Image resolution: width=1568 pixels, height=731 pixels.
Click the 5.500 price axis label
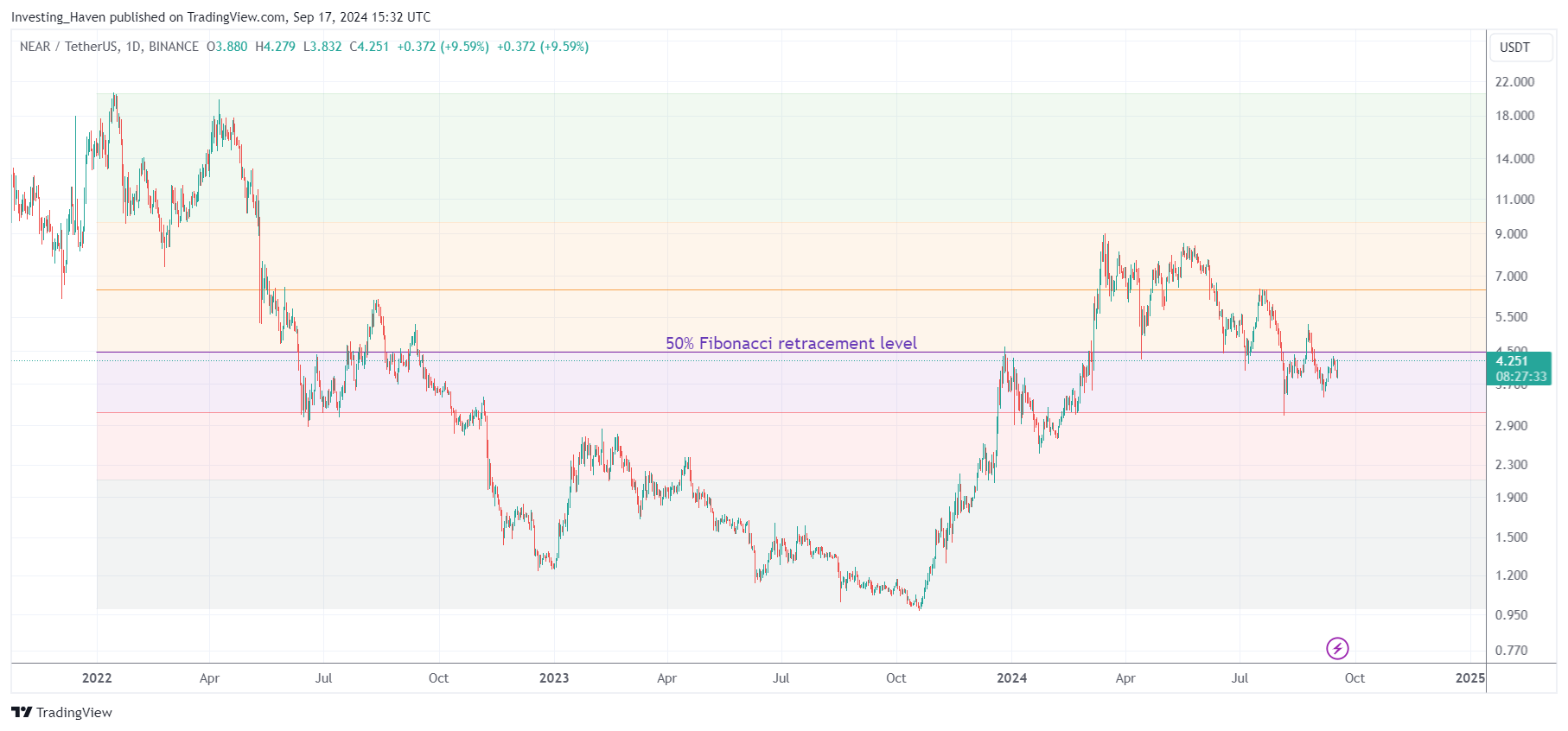click(1512, 317)
